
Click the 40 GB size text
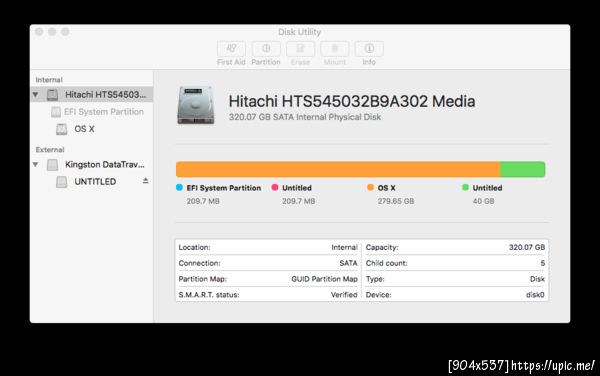483,201
